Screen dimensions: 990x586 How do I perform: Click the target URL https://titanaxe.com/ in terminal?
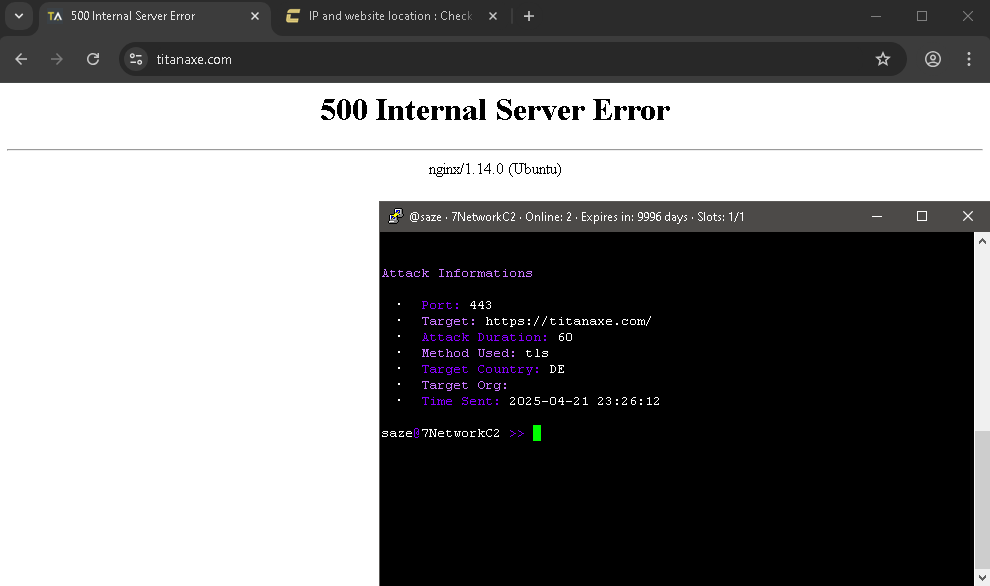tap(568, 321)
